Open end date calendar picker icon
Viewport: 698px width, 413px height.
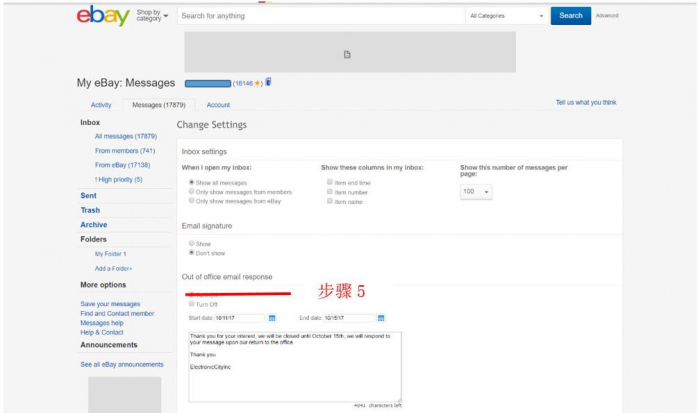381,318
